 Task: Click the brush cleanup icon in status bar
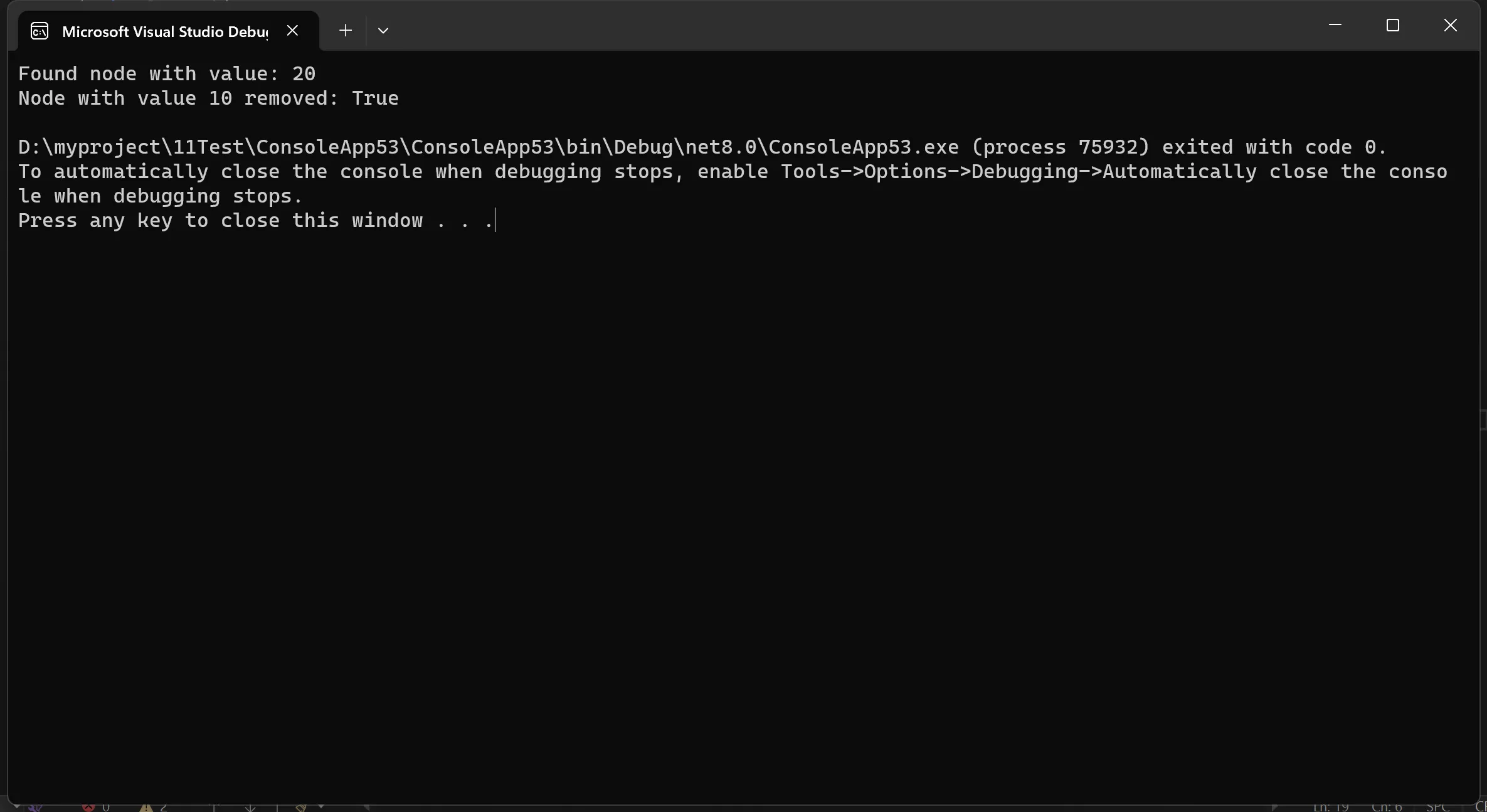tap(302, 808)
